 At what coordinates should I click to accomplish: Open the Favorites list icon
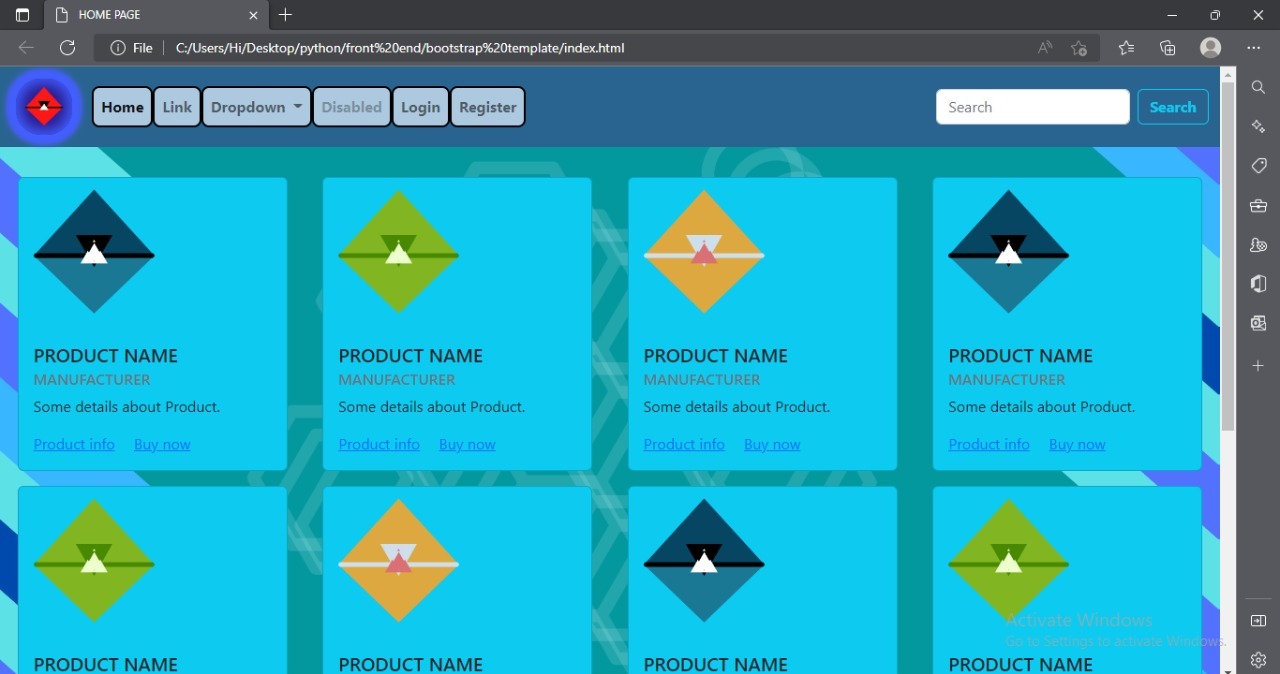[1126, 47]
